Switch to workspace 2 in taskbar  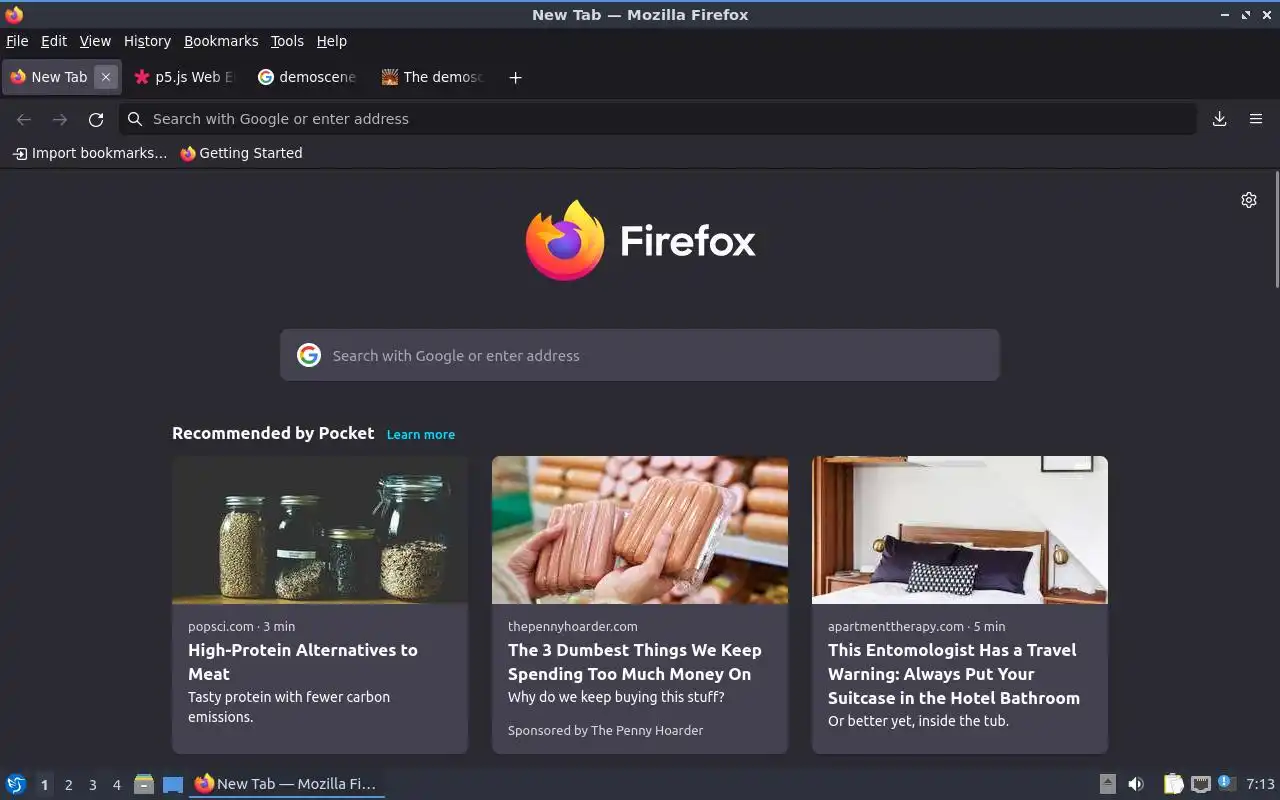point(69,785)
